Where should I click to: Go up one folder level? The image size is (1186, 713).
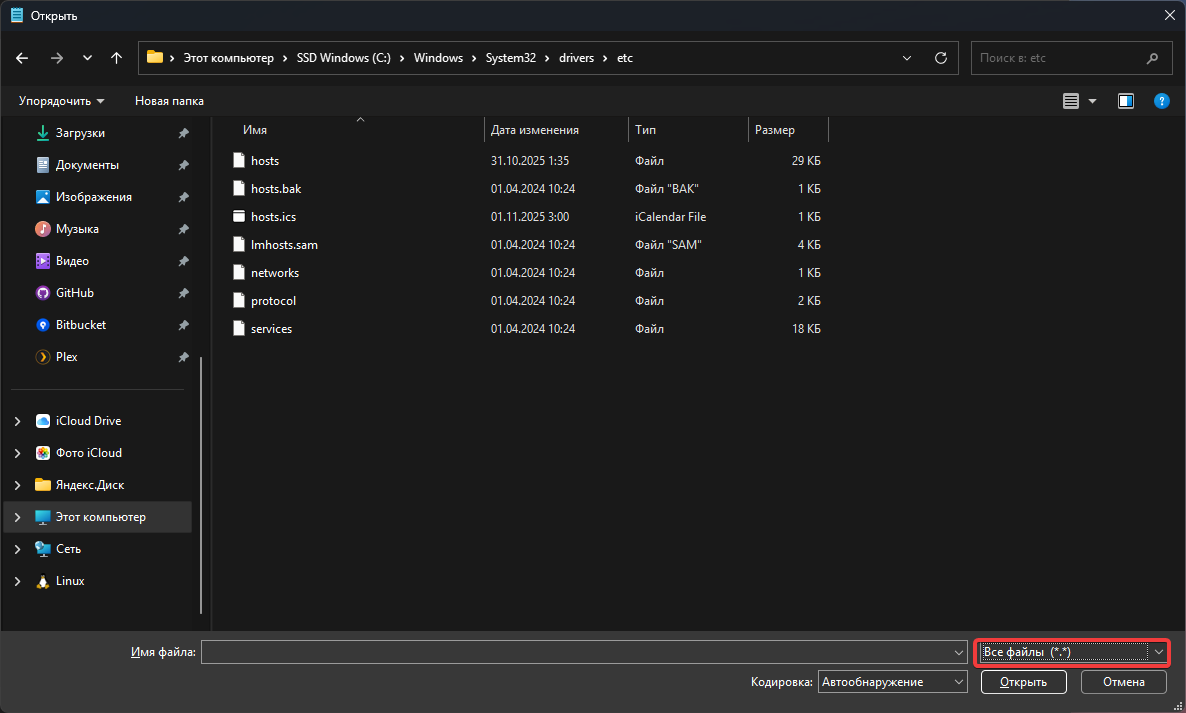(116, 58)
